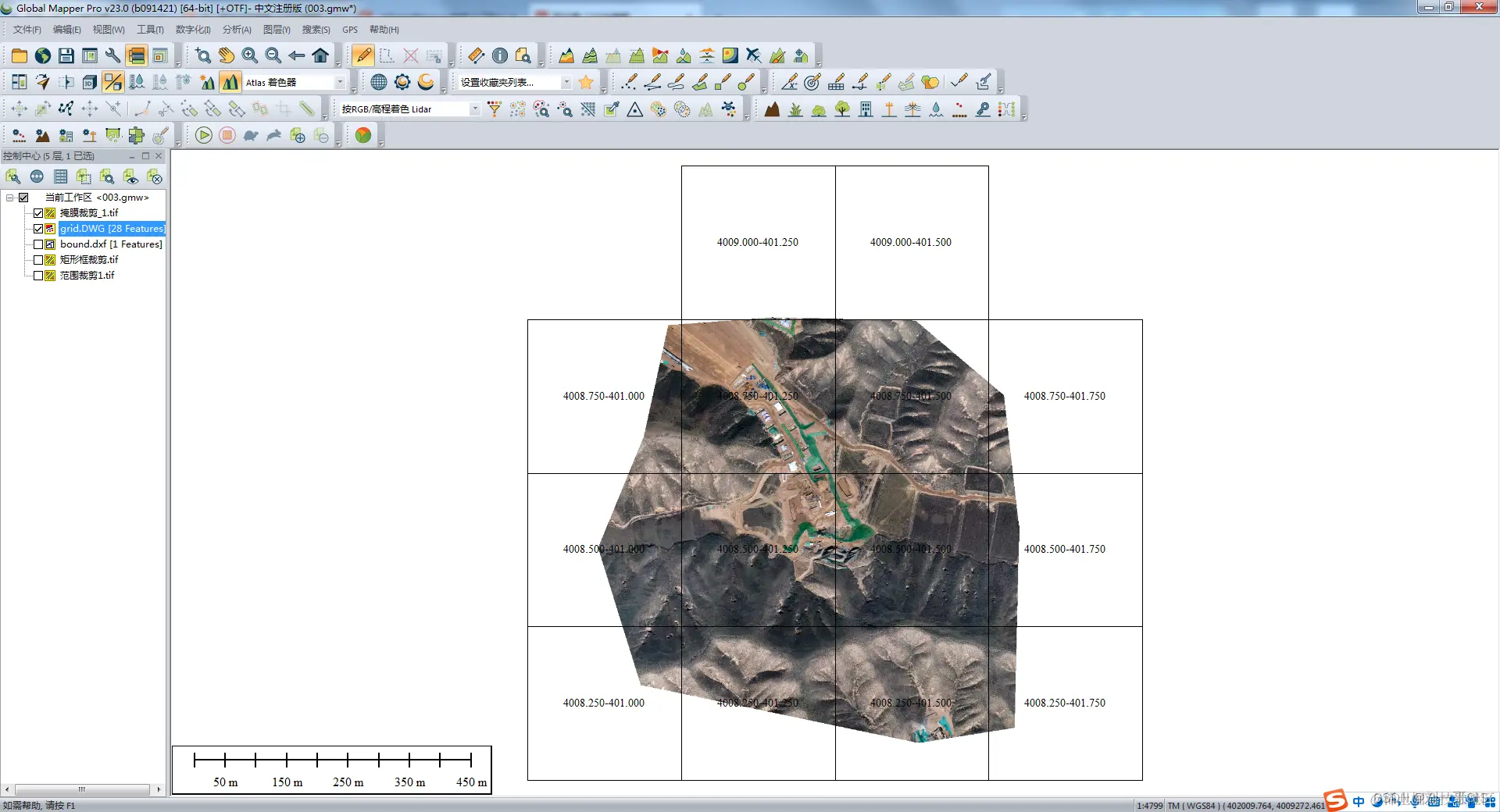Open configuration with the wrench icon
This screenshot has width=1500, height=812.
click(x=113, y=55)
